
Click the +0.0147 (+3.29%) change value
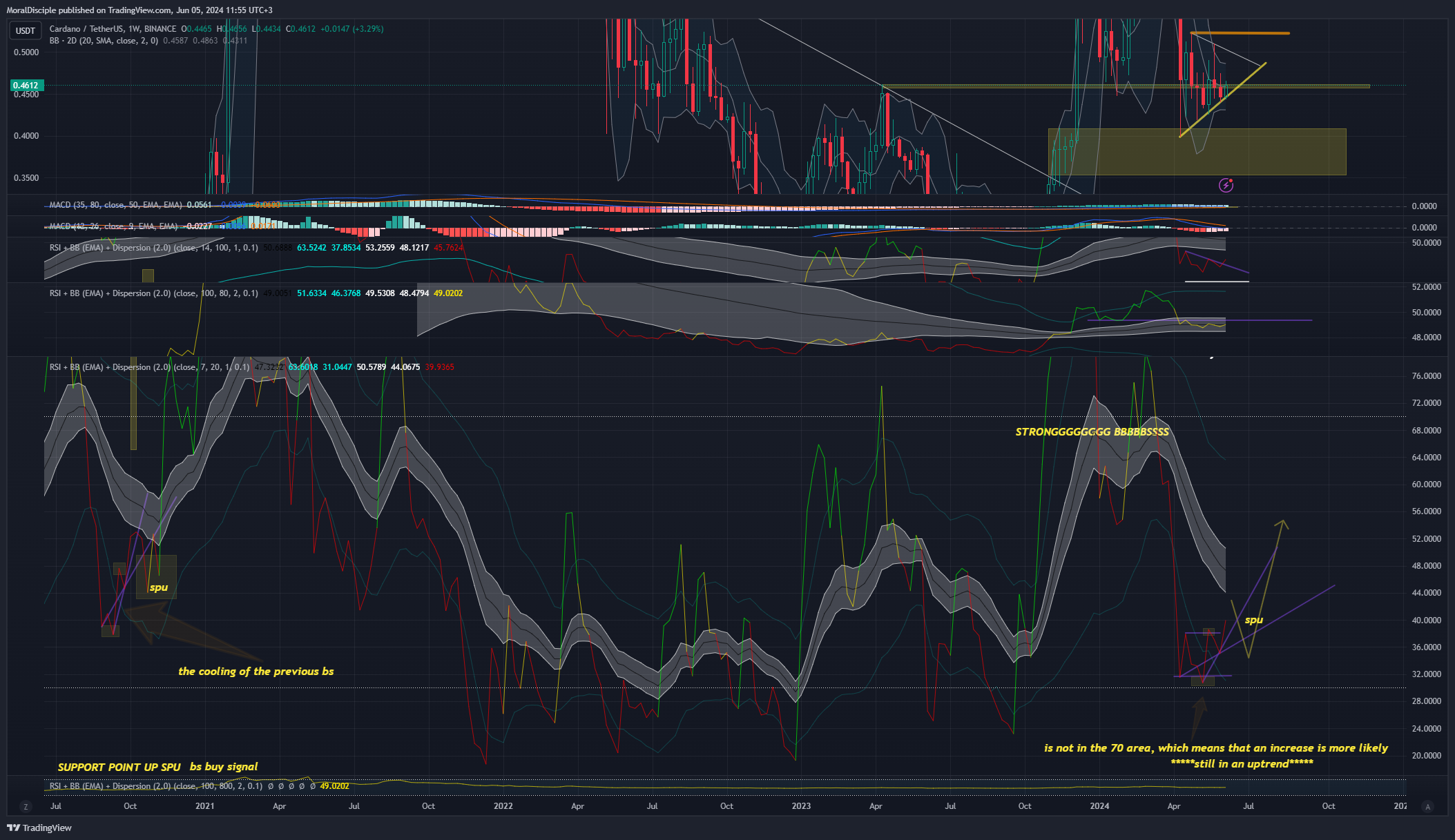coord(351,29)
